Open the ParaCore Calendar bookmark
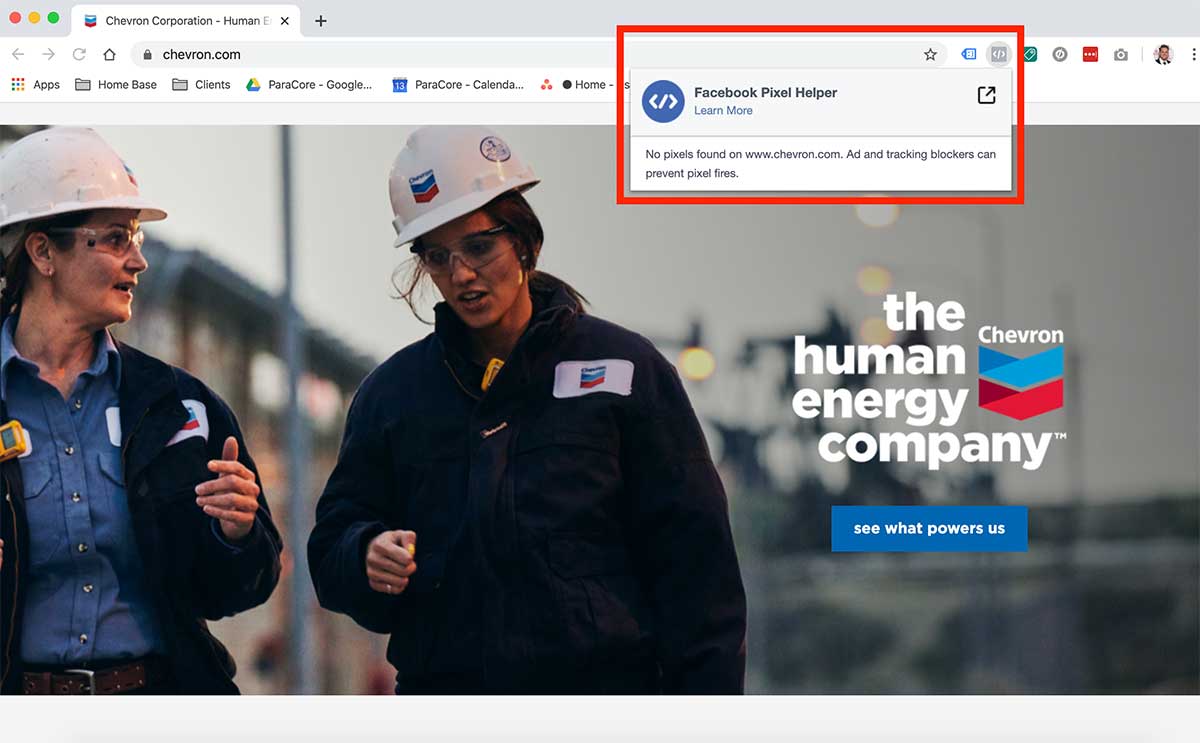1200x743 pixels. point(458,85)
